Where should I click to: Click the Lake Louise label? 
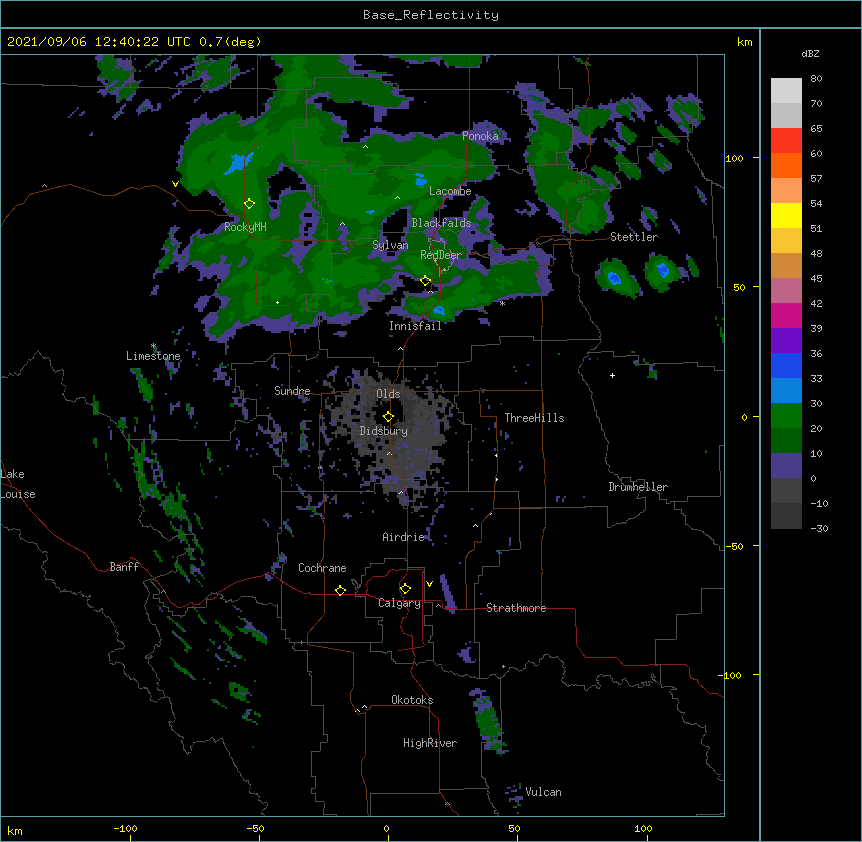18,484
